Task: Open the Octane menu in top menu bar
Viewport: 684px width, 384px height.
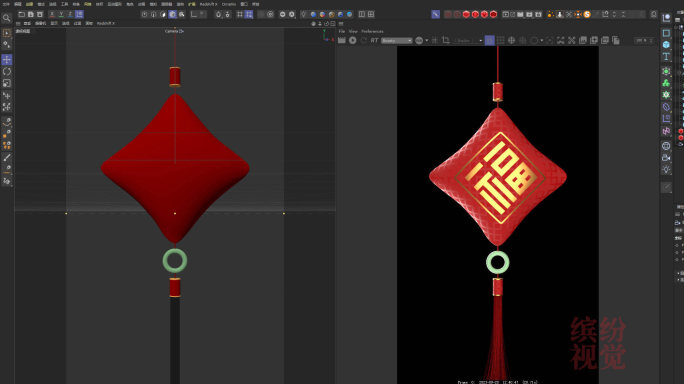Action: coord(229,4)
